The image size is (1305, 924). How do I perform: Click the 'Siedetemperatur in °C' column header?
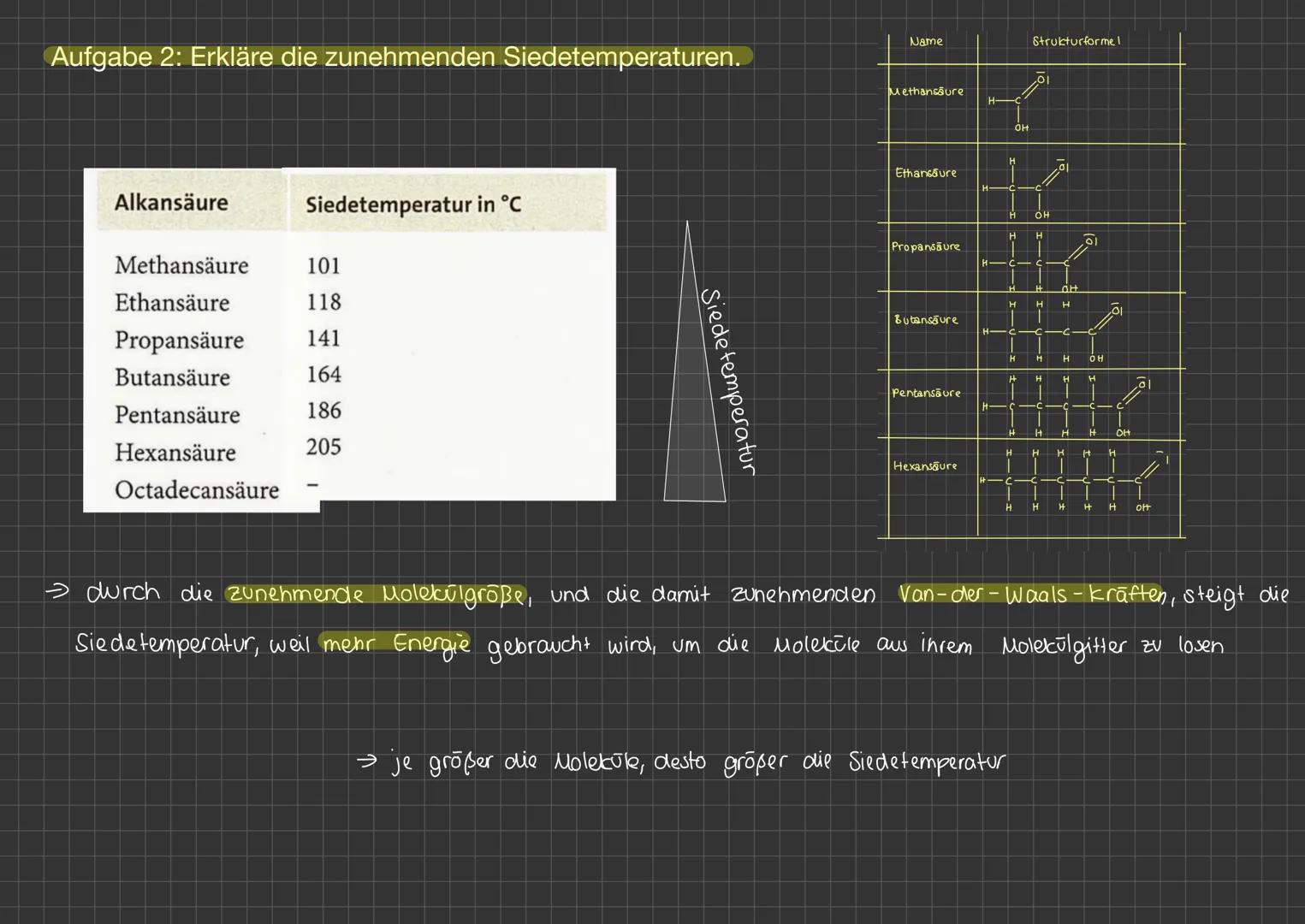413,204
